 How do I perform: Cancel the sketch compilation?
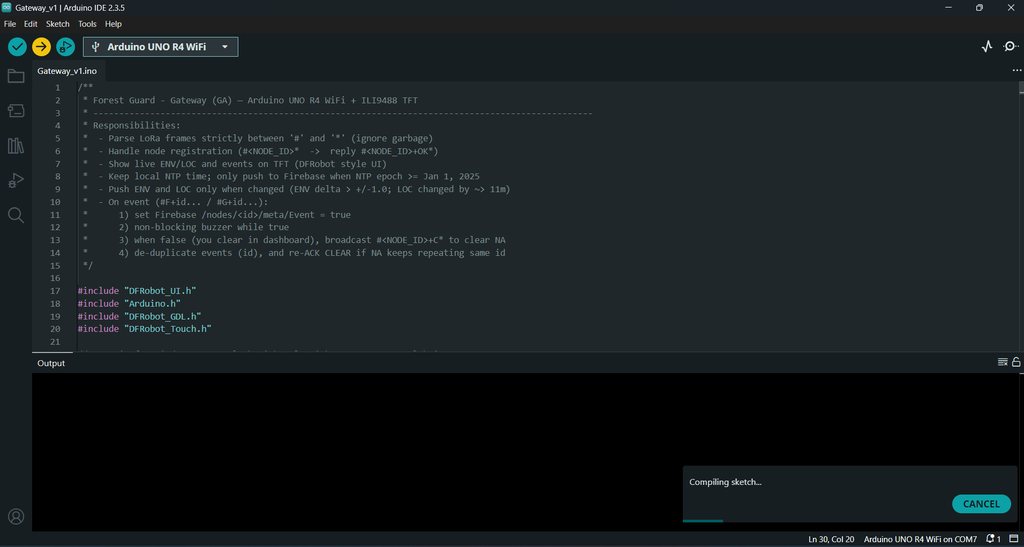pos(981,504)
